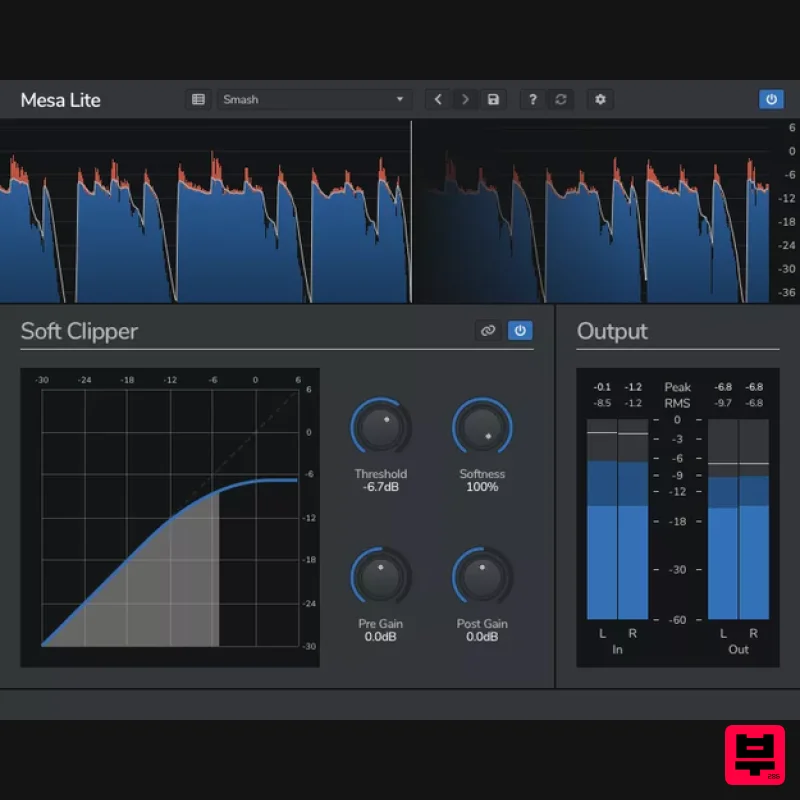Open the preset browser list icon
The width and height of the screenshot is (800, 800).
(x=197, y=99)
